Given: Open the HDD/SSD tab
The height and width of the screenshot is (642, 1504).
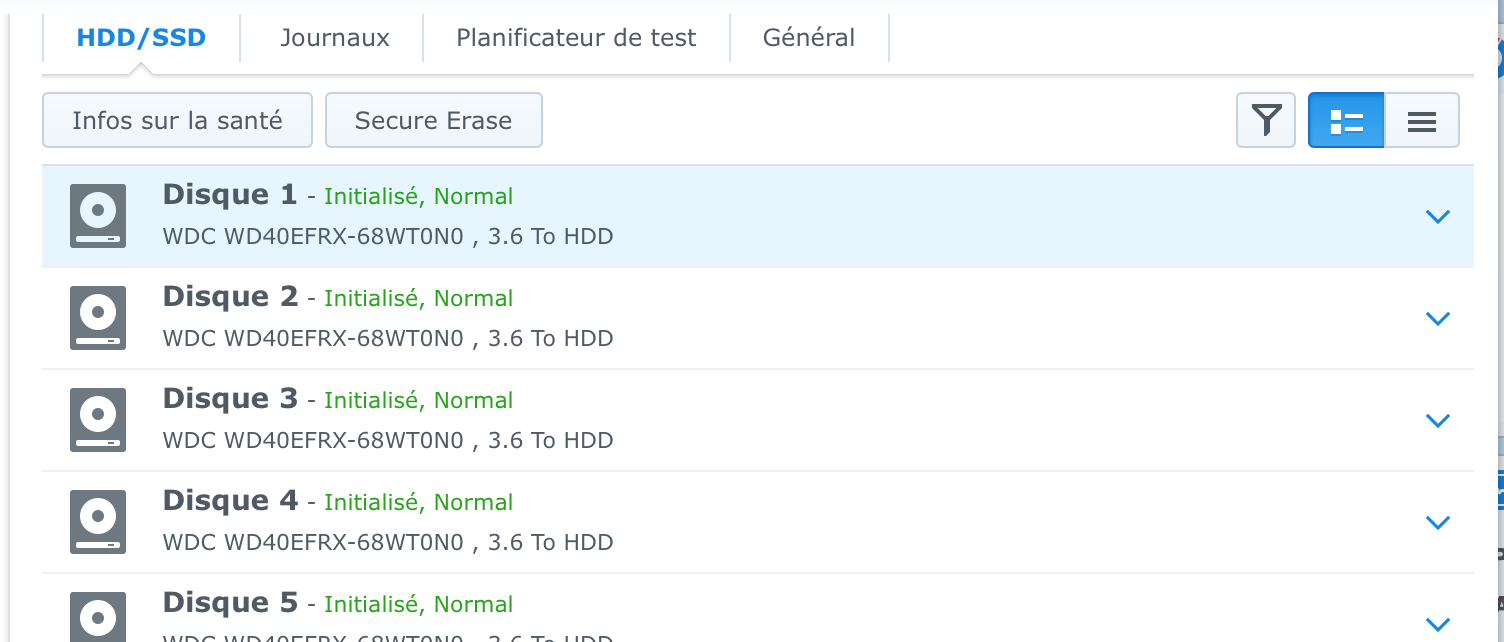Looking at the screenshot, I should [x=141, y=39].
